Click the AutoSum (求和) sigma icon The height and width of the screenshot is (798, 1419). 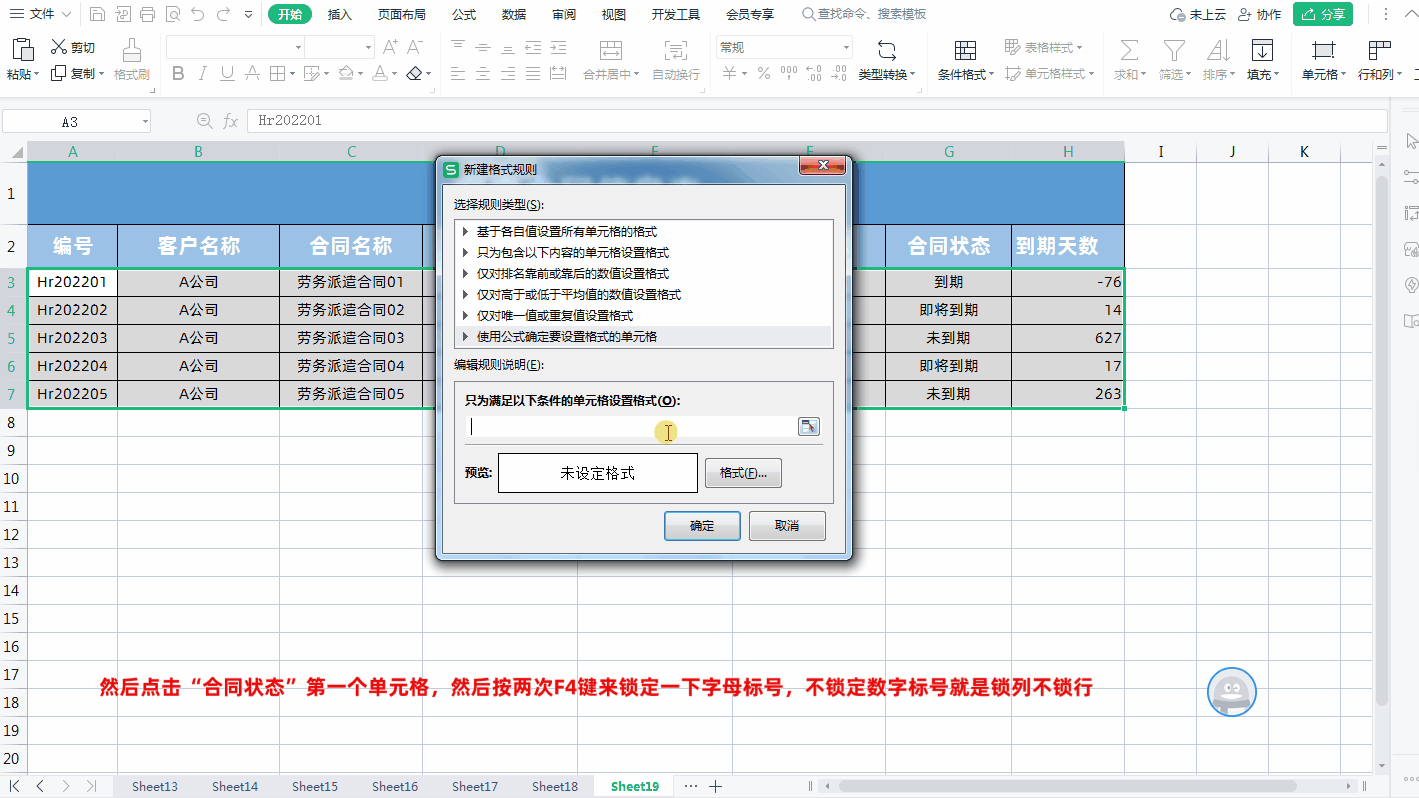click(x=1129, y=51)
